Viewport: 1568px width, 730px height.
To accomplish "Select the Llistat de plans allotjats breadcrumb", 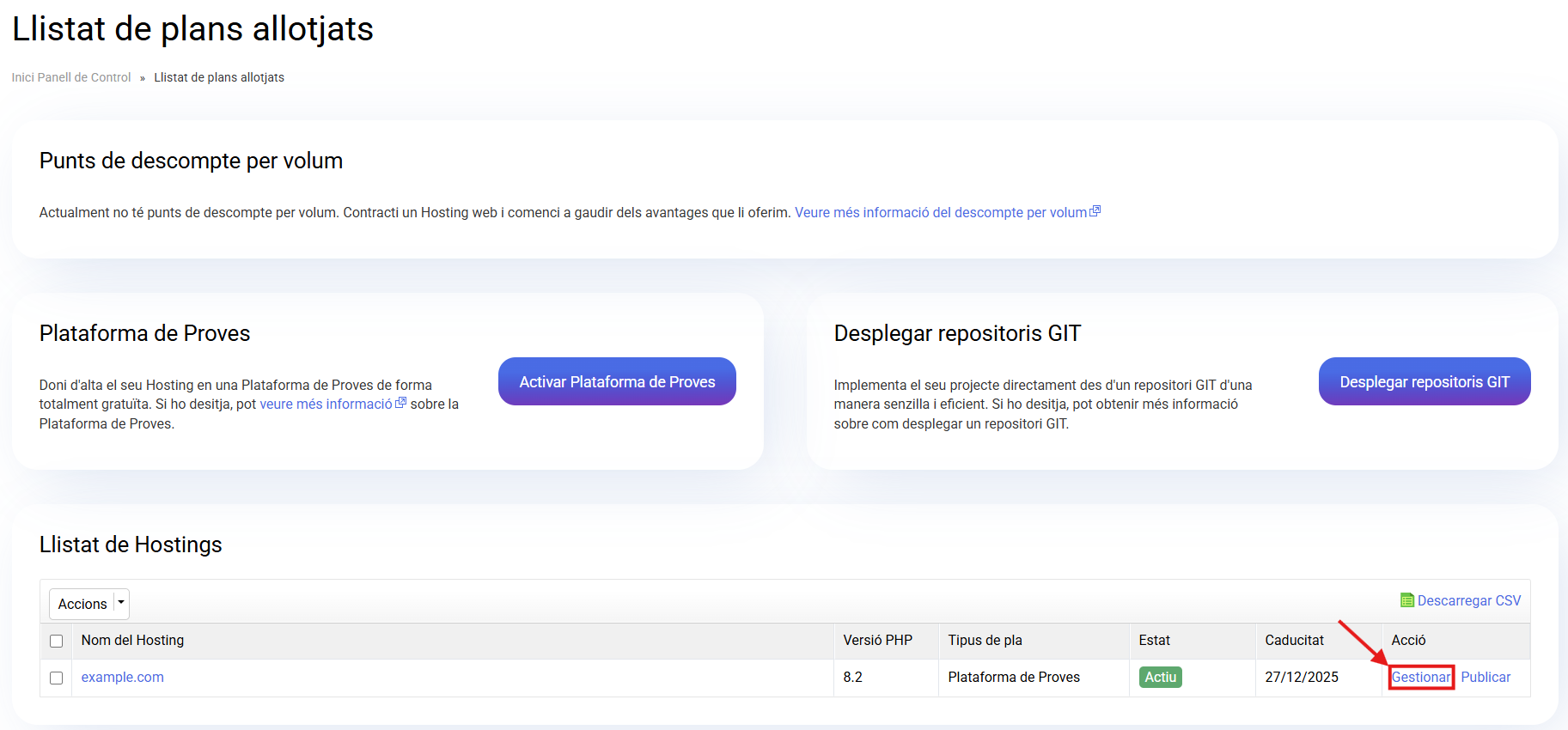I will (219, 77).
